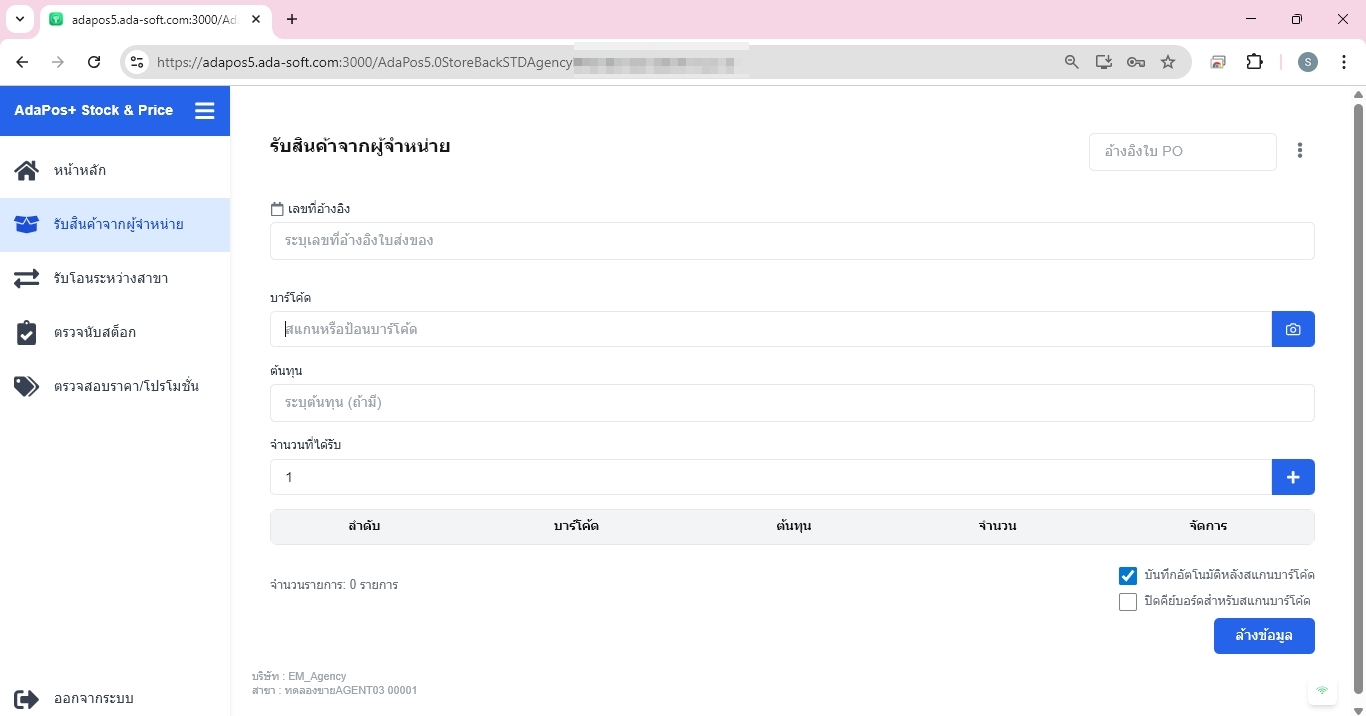The height and width of the screenshot is (716, 1366).
Task: Toggle the hamburger sidebar menu icon
Action: [x=204, y=111]
